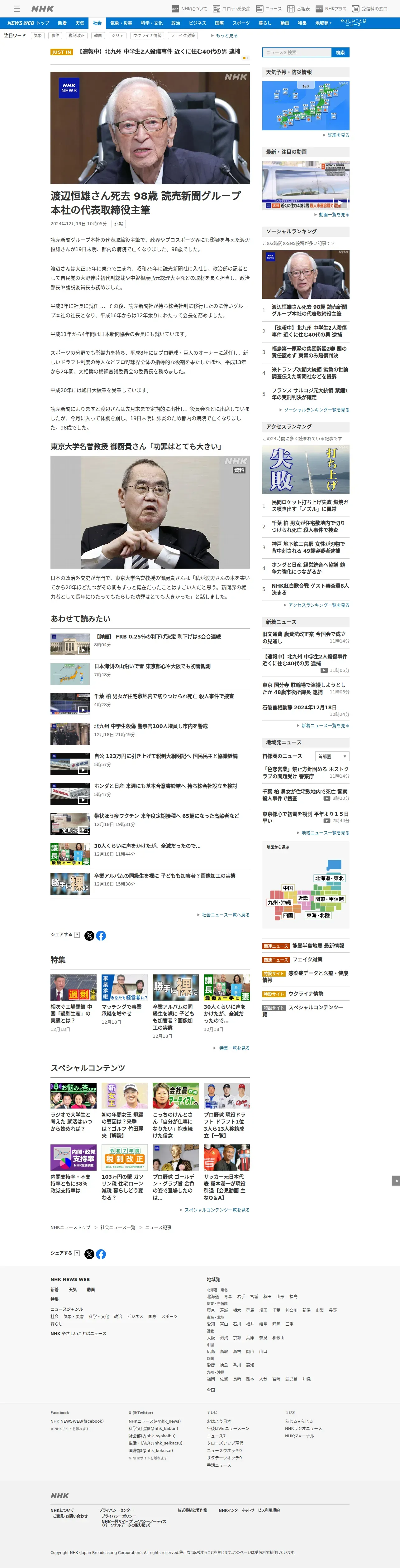Select the ビジネス nav tab
Viewport: 400px width, 1568px height.
(197, 23)
